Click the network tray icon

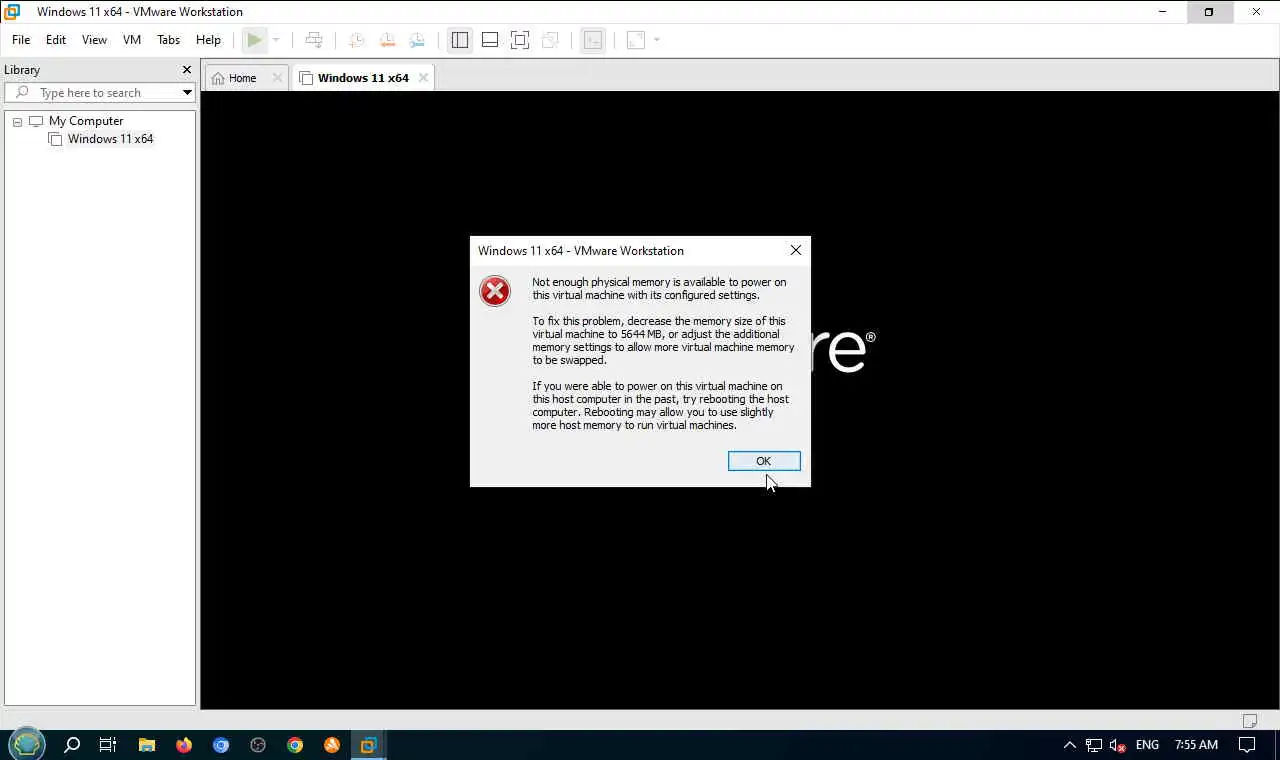pyautogui.click(x=1094, y=745)
